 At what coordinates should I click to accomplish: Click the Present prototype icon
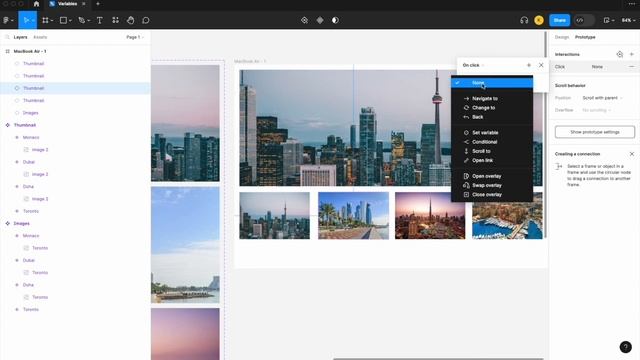(x=606, y=20)
